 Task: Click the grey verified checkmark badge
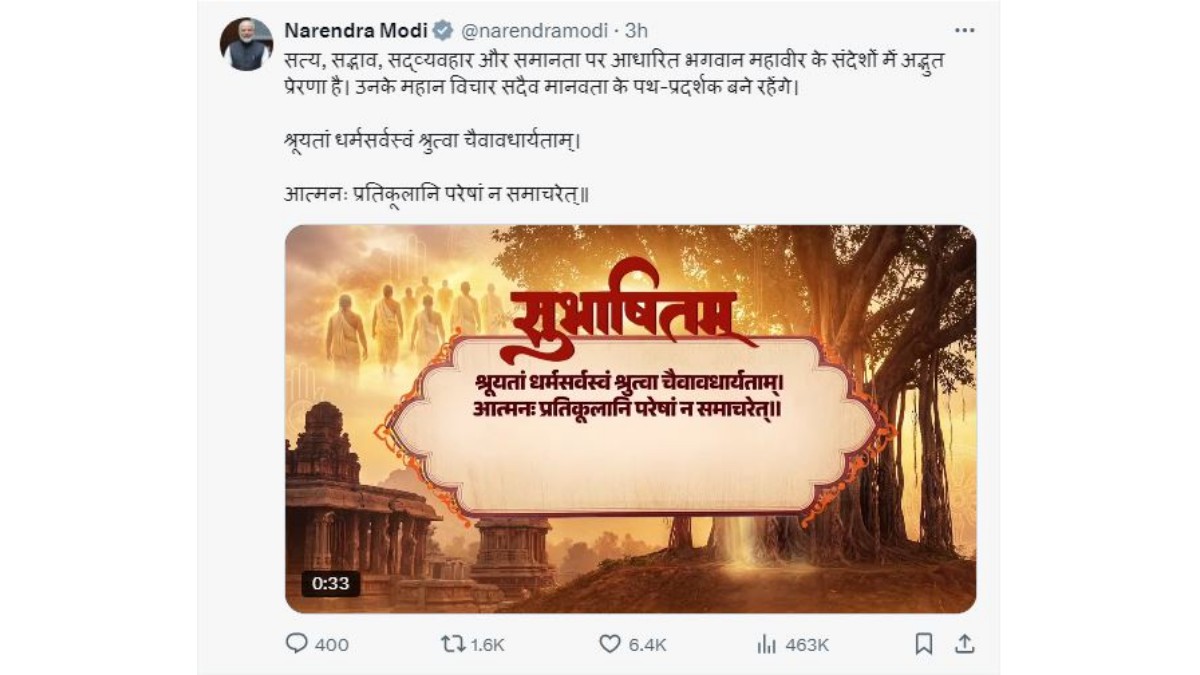point(443,30)
